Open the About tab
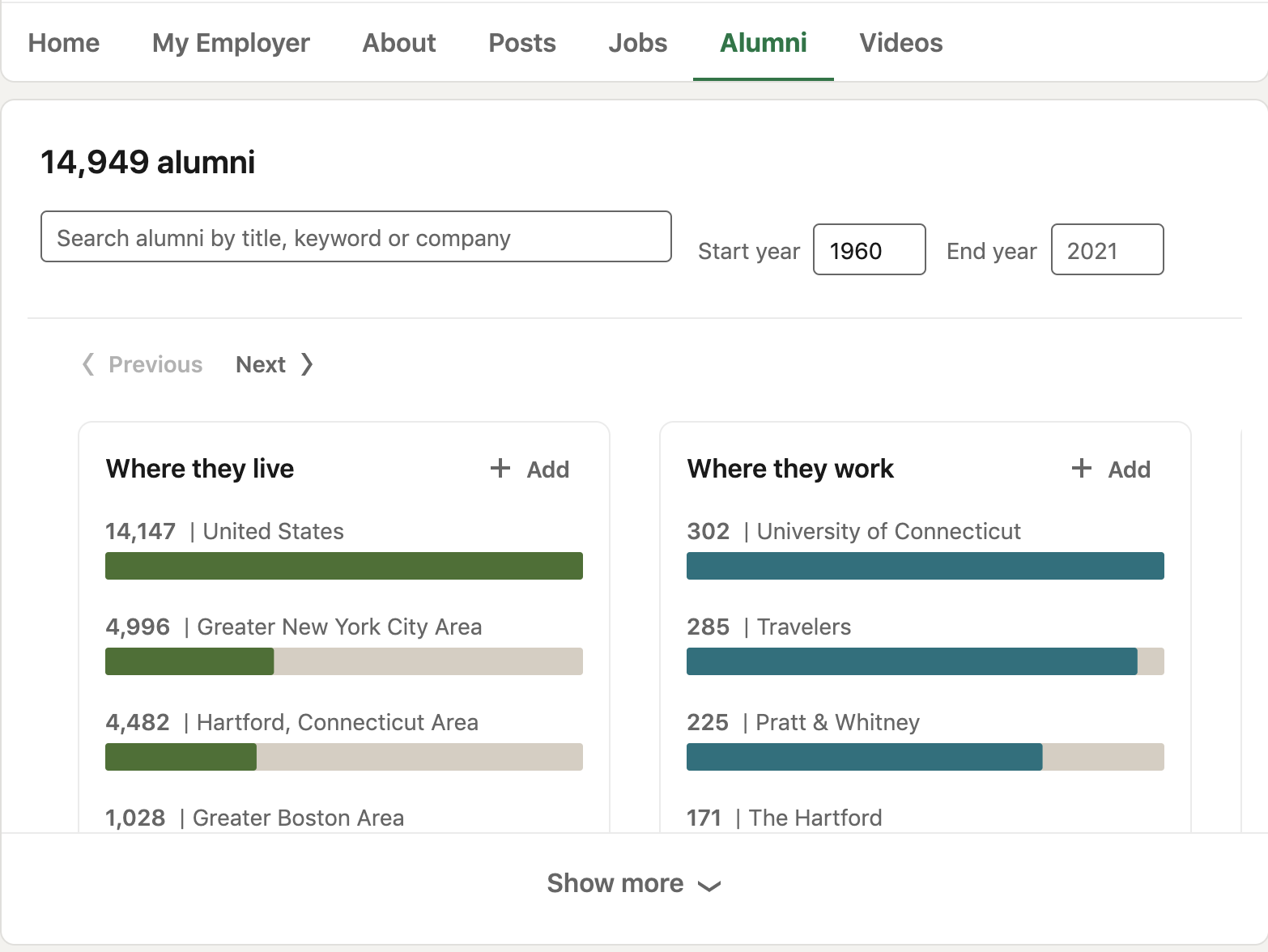 coord(399,43)
